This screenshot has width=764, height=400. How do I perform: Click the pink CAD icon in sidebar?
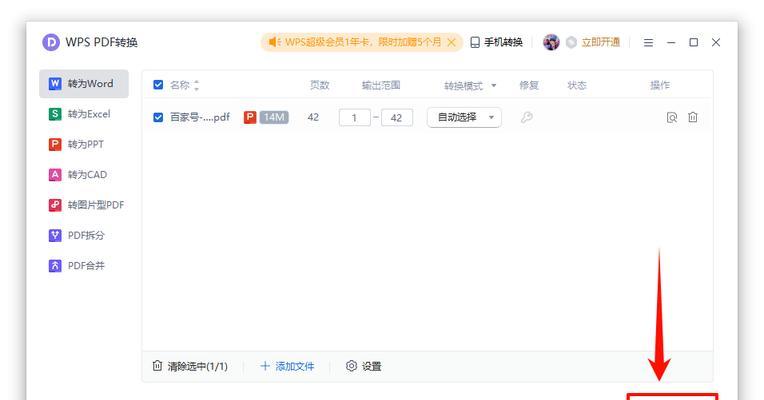[55, 174]
